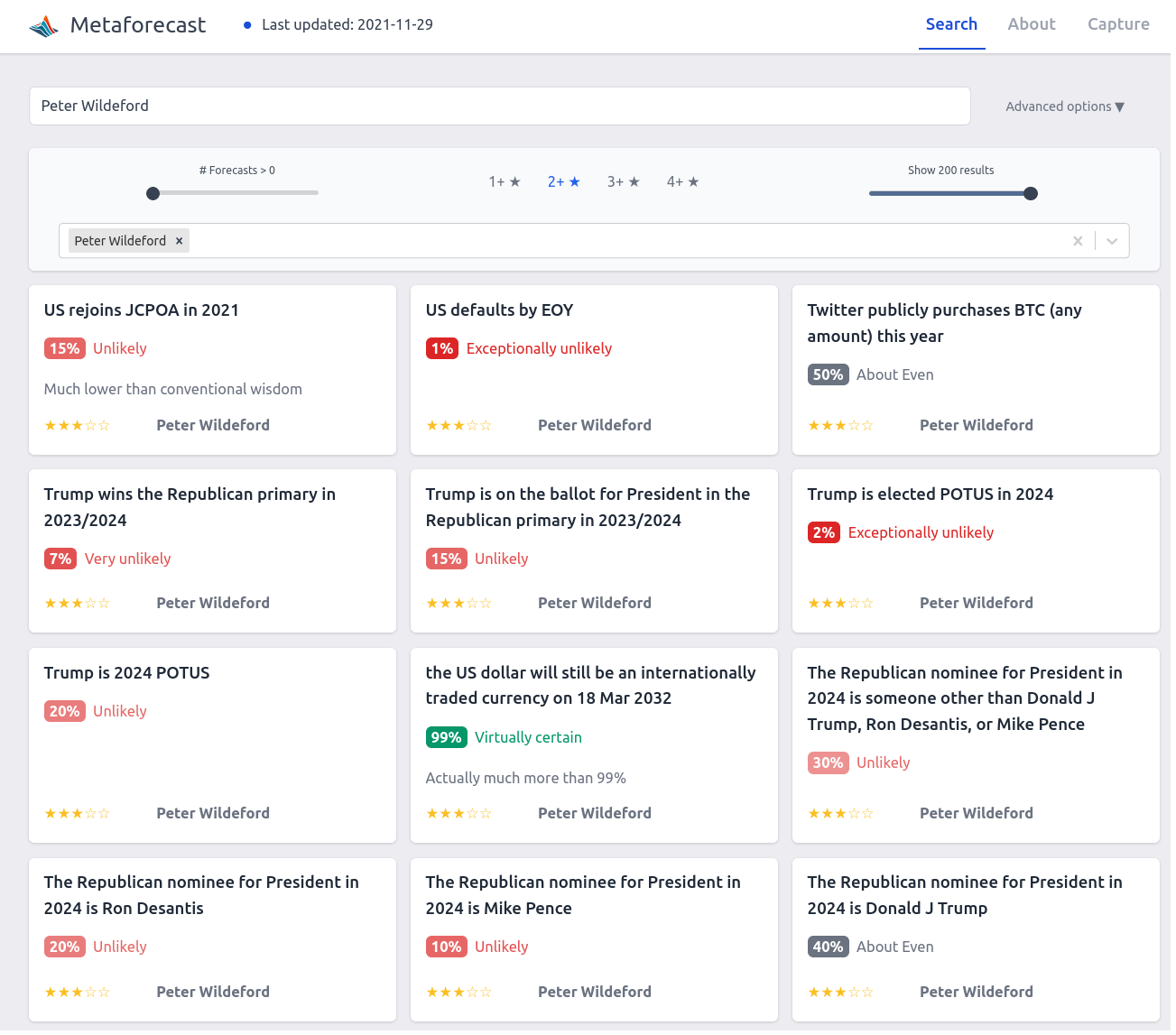
Task: Go to the Search tab
Action: [951, 24]
